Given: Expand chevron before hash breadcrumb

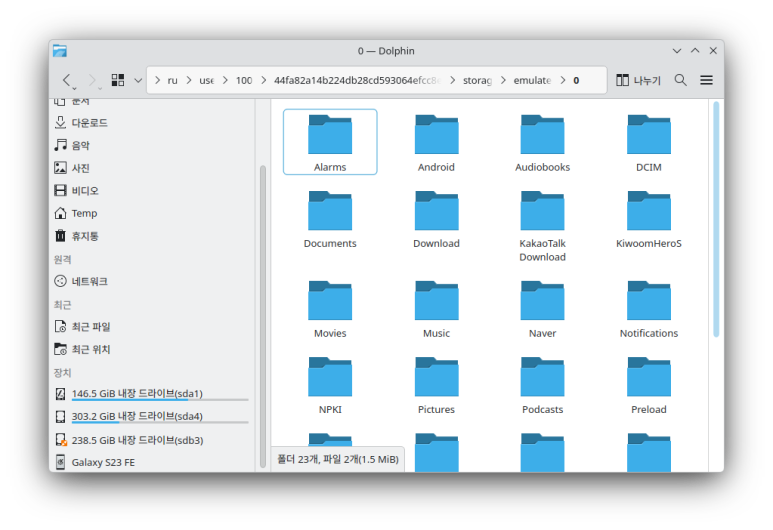Looking at the screenshot, I should tap(263, 80).
